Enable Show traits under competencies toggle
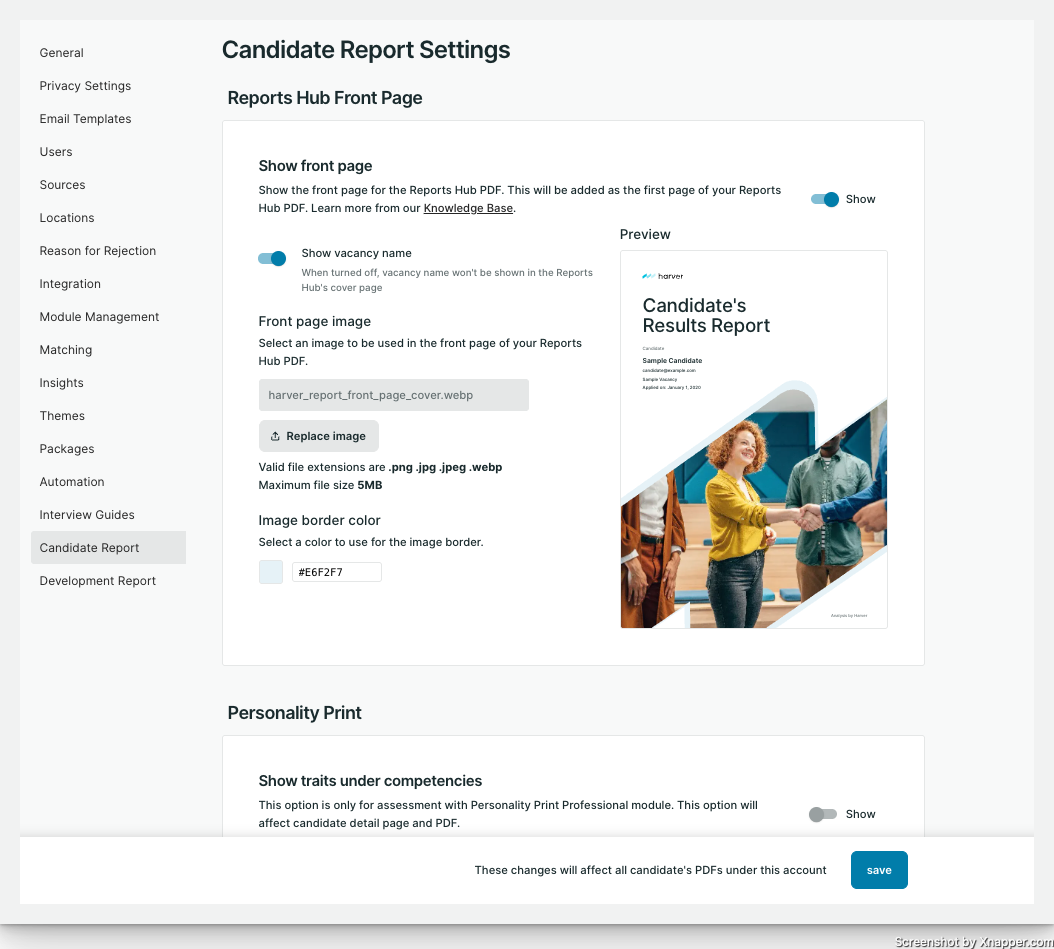 (823, 814)
